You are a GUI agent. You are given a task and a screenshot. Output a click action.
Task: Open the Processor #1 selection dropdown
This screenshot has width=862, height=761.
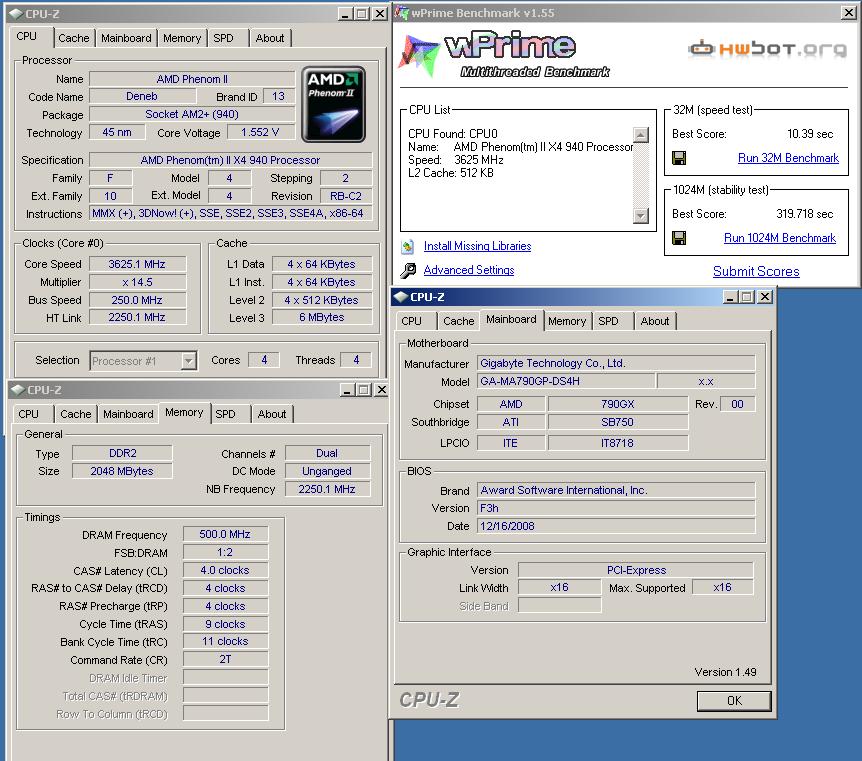[189, 361]
